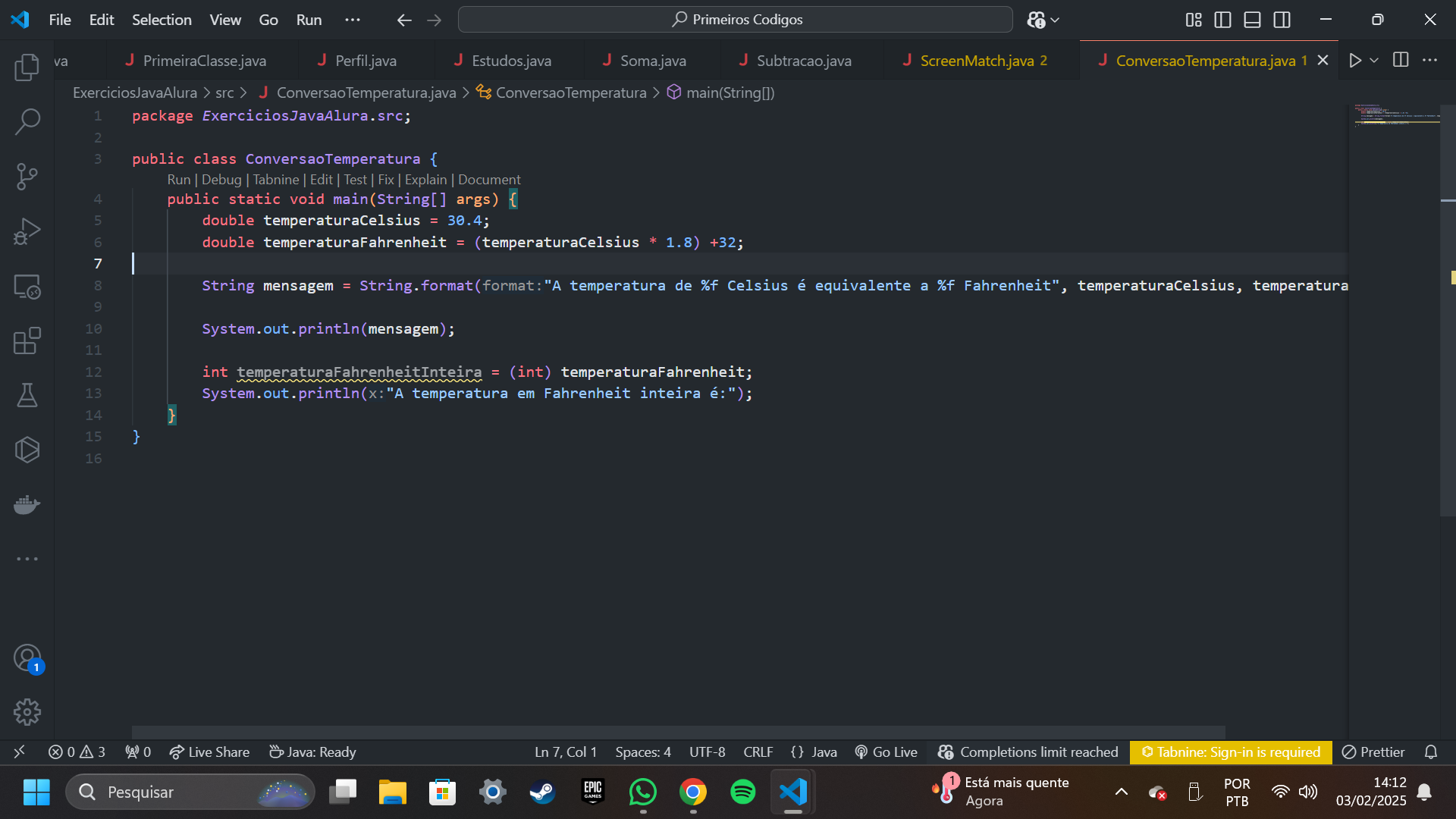Viewport: 1456px width, 819px height.
Task: Click the Run button in editor toolbar
Action: (1356, 61)
